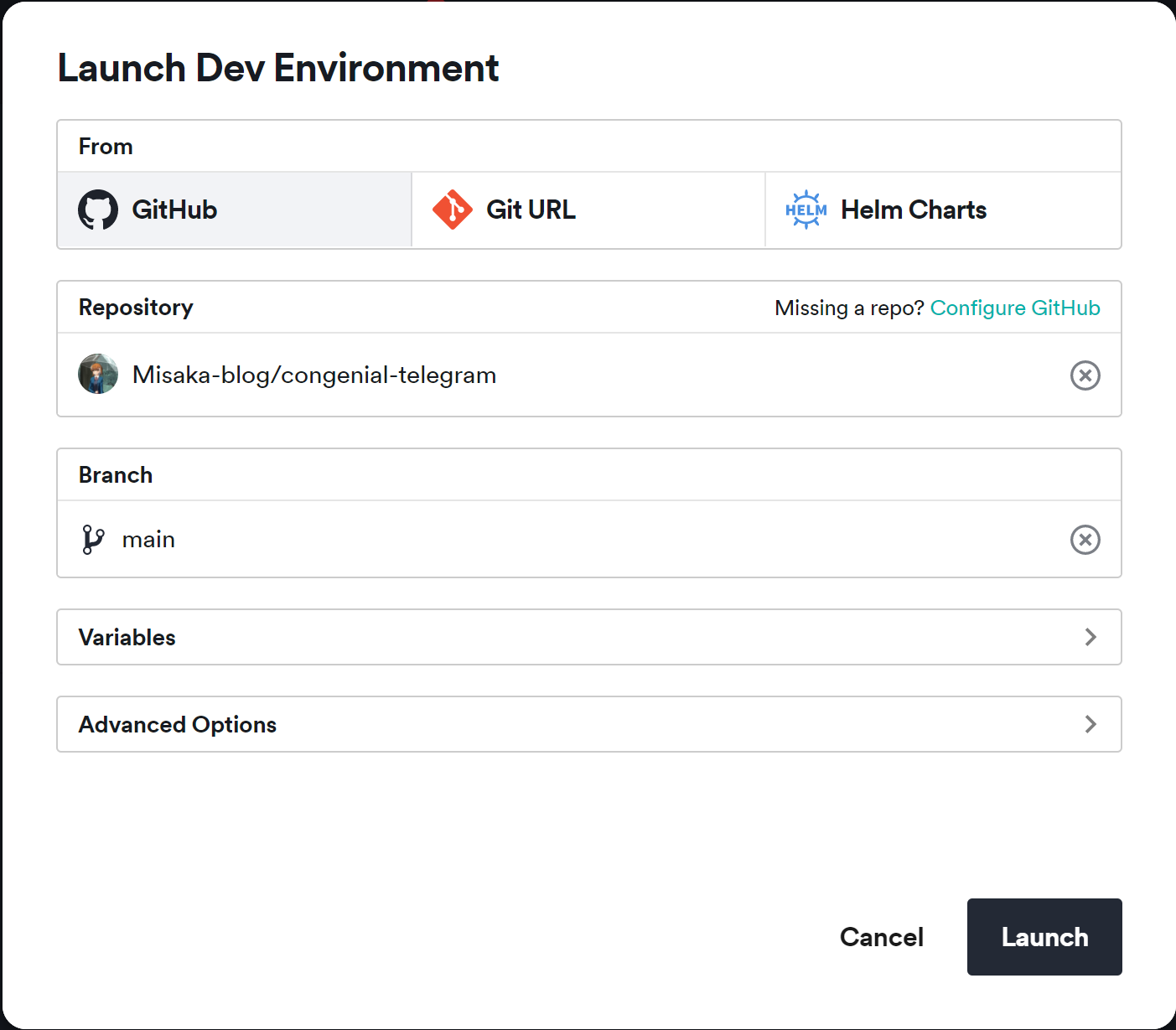The image size is (1176, 1030).
Task: Click the chevron arrow on Advanced Options
Action: [x=1090, y=724]
